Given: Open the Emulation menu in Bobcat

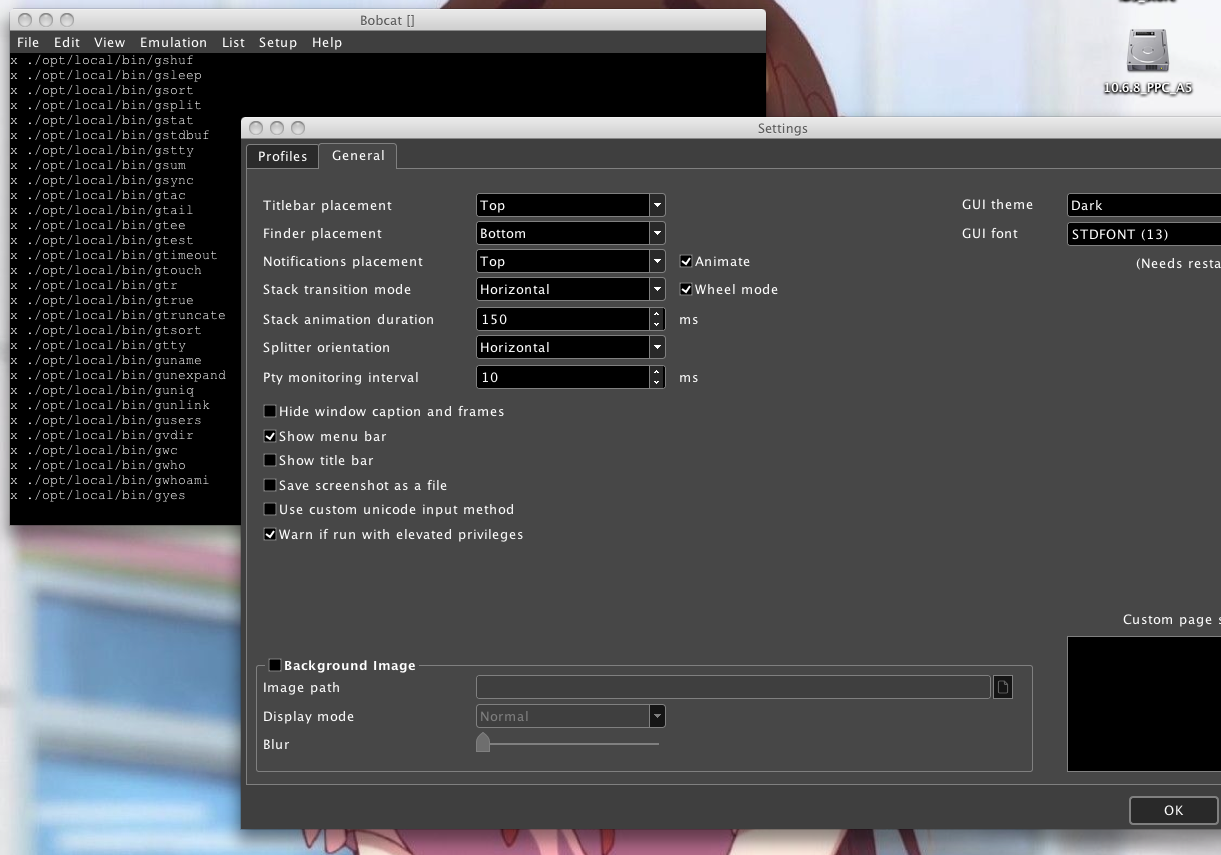Looking at the screenshot, I should point(174,42).
